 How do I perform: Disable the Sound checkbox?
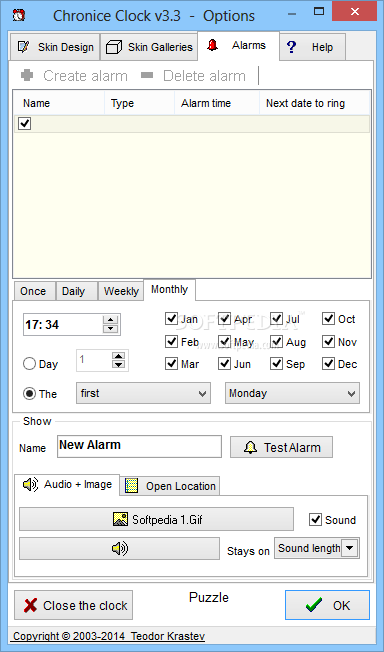[x=315, y=519]
